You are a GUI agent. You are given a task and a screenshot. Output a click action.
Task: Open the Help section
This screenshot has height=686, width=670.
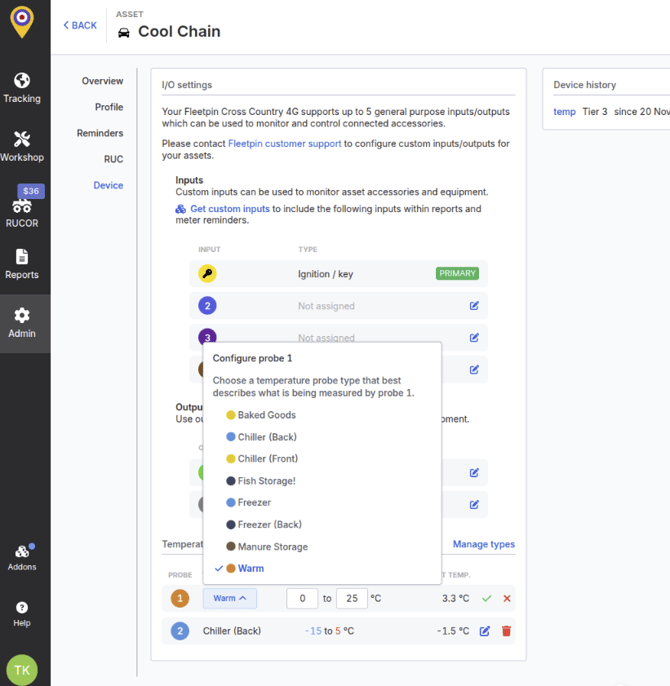pos(22,613)
